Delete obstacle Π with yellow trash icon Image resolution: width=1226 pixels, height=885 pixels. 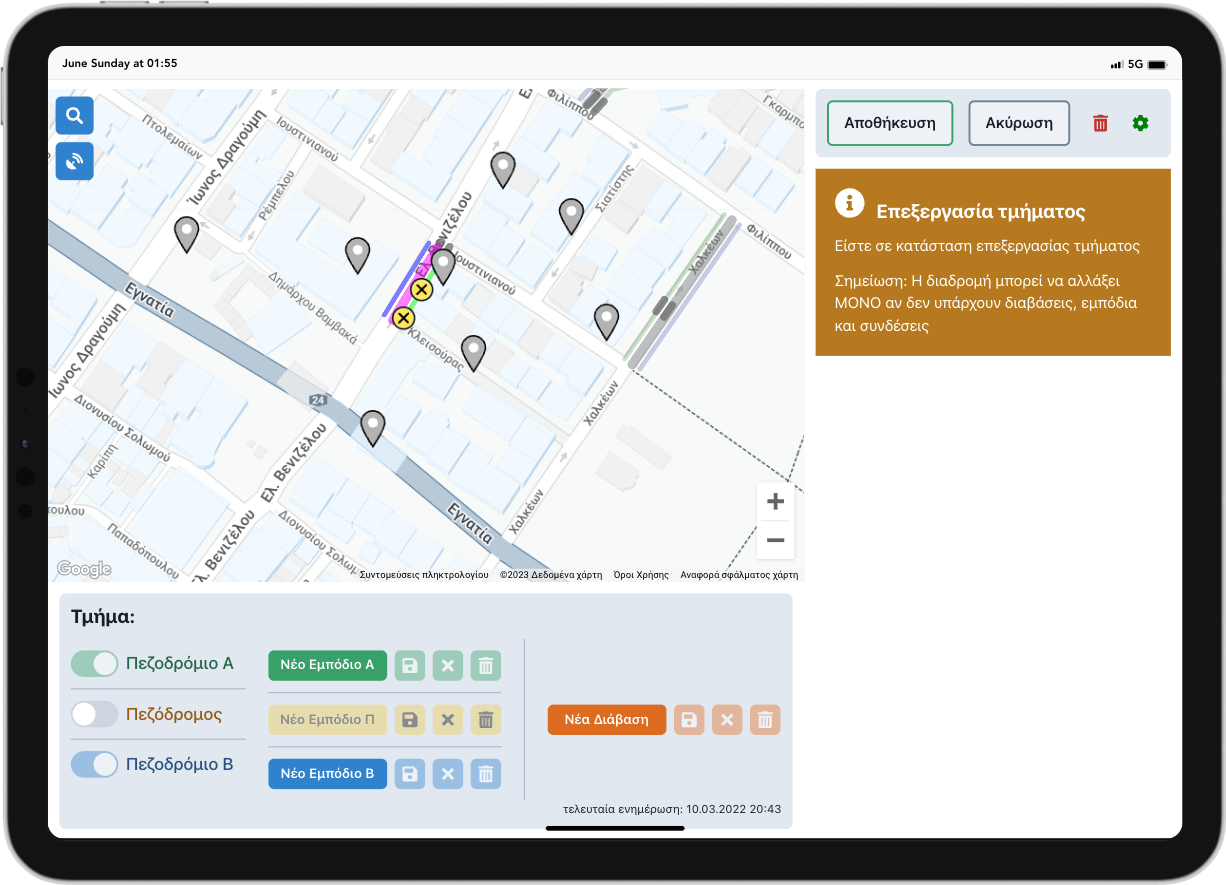pos(486,719)
